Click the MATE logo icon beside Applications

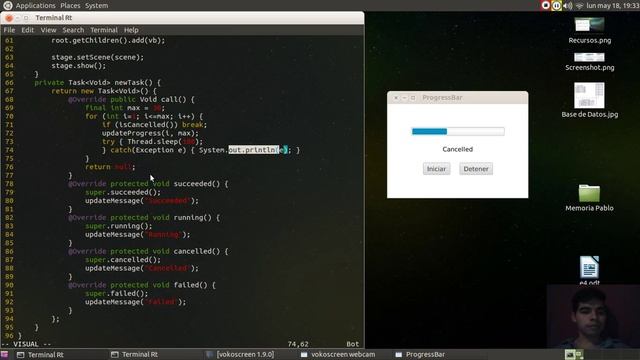point(7,5)
